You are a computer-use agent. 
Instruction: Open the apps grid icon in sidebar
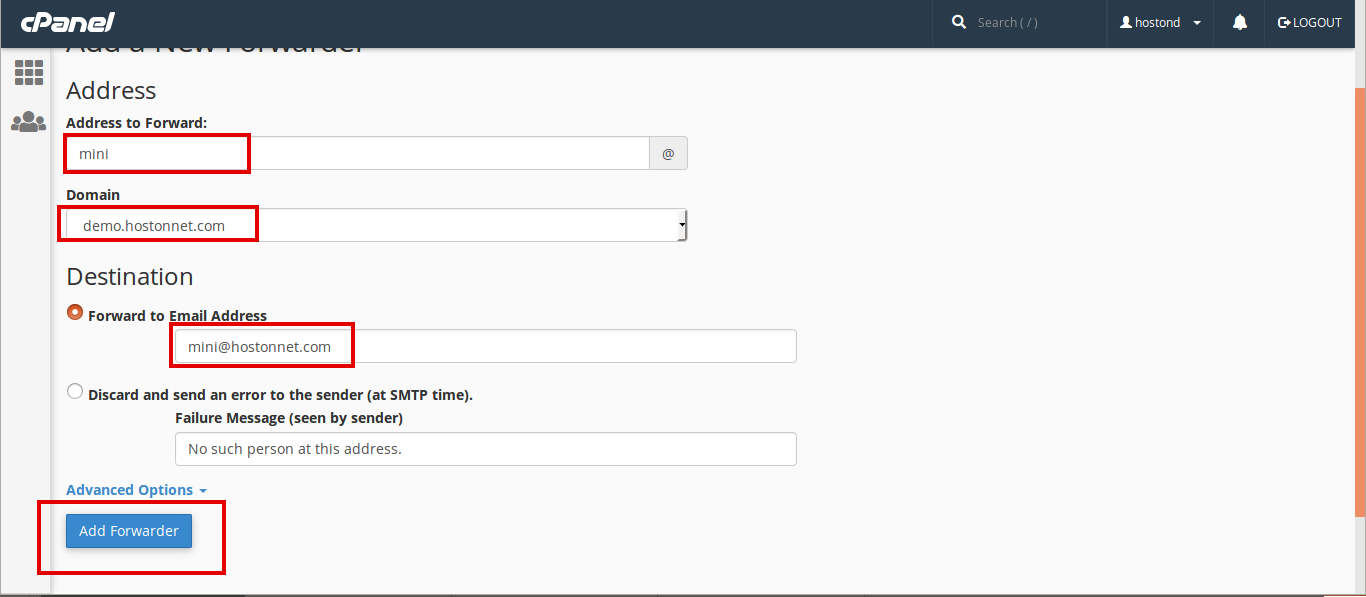point(28,72)
